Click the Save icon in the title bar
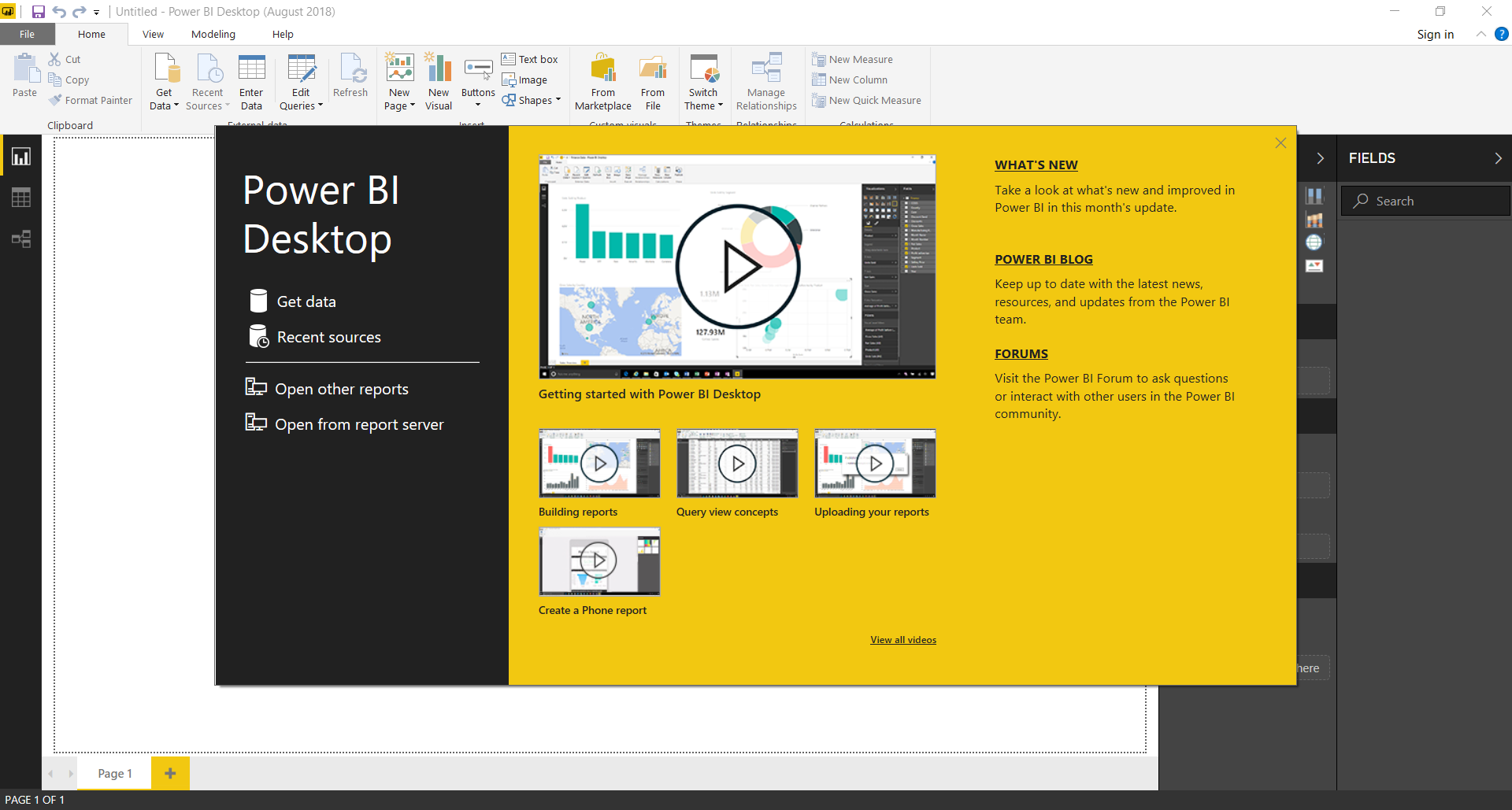The image size is (1512, 810). point(38,12)
